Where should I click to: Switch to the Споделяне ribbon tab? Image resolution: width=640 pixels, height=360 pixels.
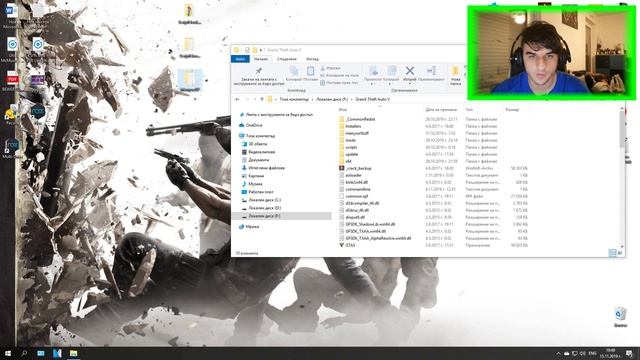pyautogui.click(x=287, y=59)
